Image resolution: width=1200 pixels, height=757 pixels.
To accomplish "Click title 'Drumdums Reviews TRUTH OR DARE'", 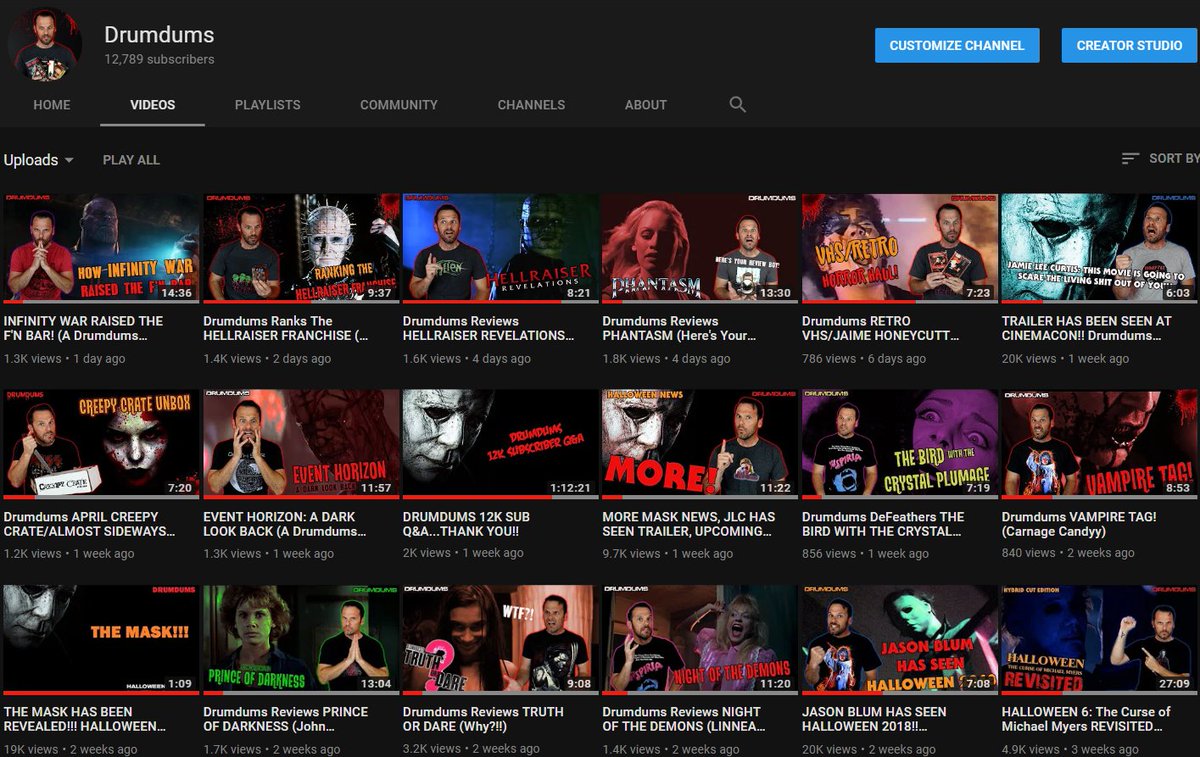I will click(484, 719).
